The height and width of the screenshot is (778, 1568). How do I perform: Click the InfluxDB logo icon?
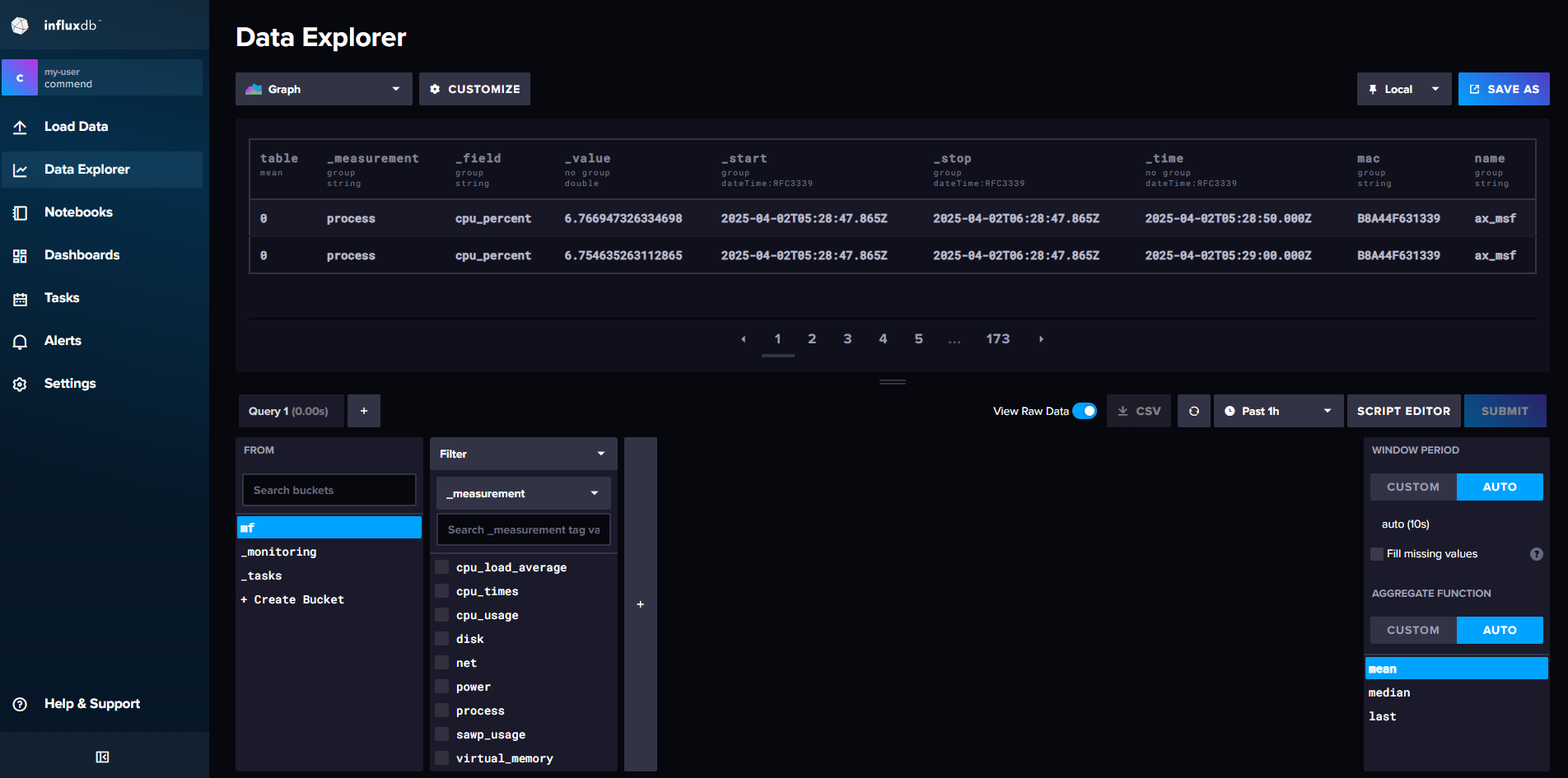[20, 26]
